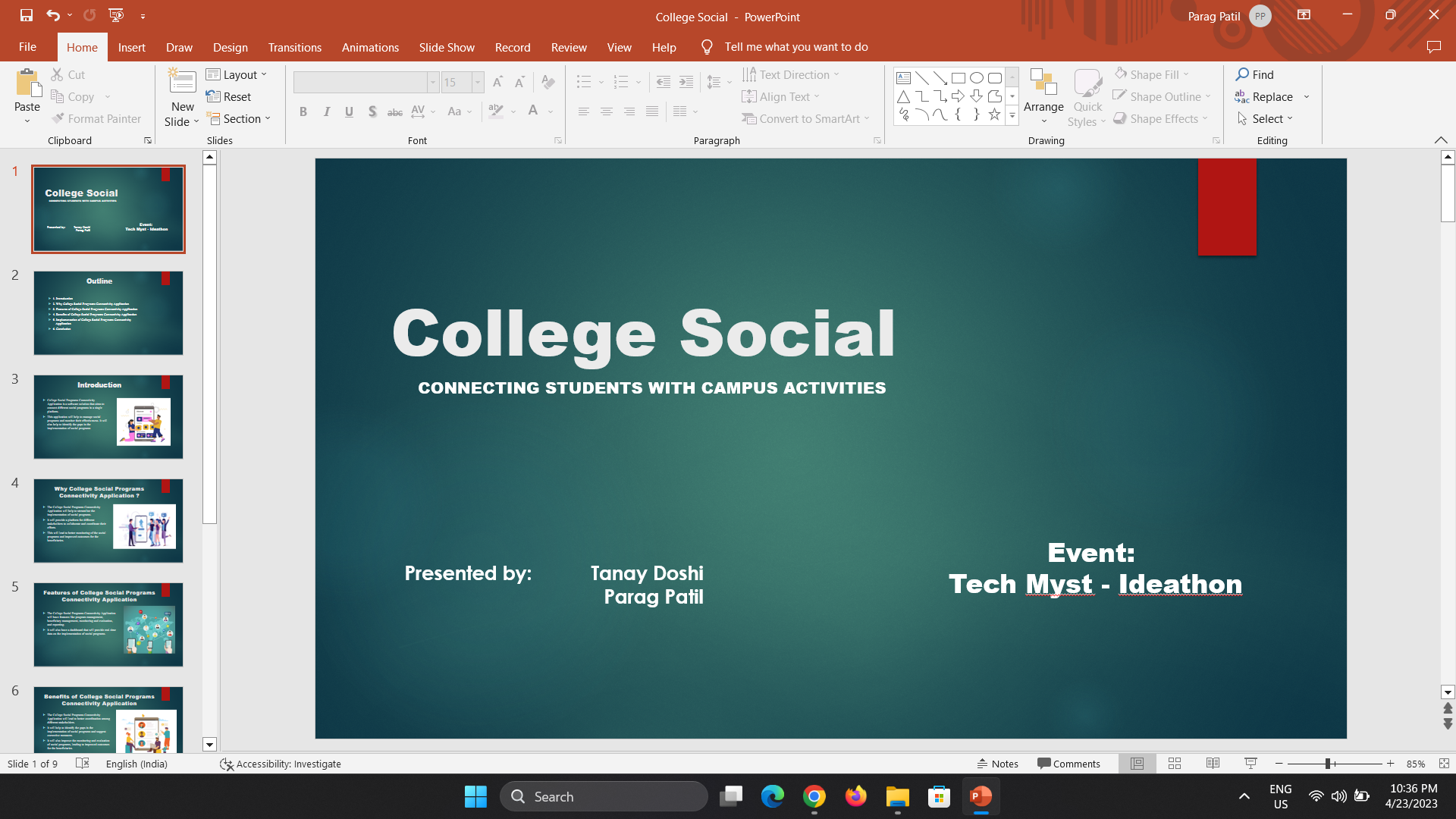Click the Reset button in Slides group

(x=229, y=96)
